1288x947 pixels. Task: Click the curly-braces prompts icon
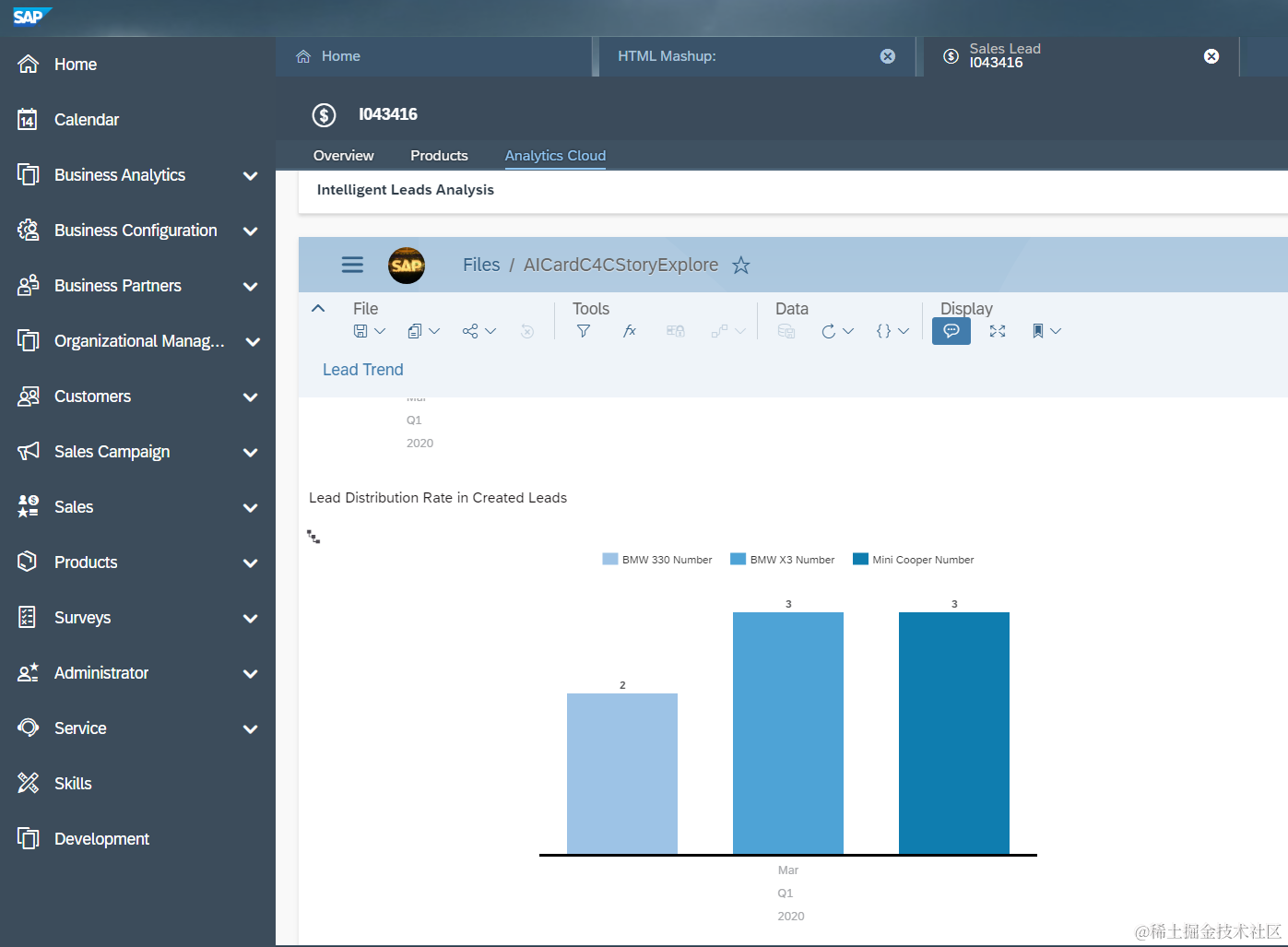[883, 331]
